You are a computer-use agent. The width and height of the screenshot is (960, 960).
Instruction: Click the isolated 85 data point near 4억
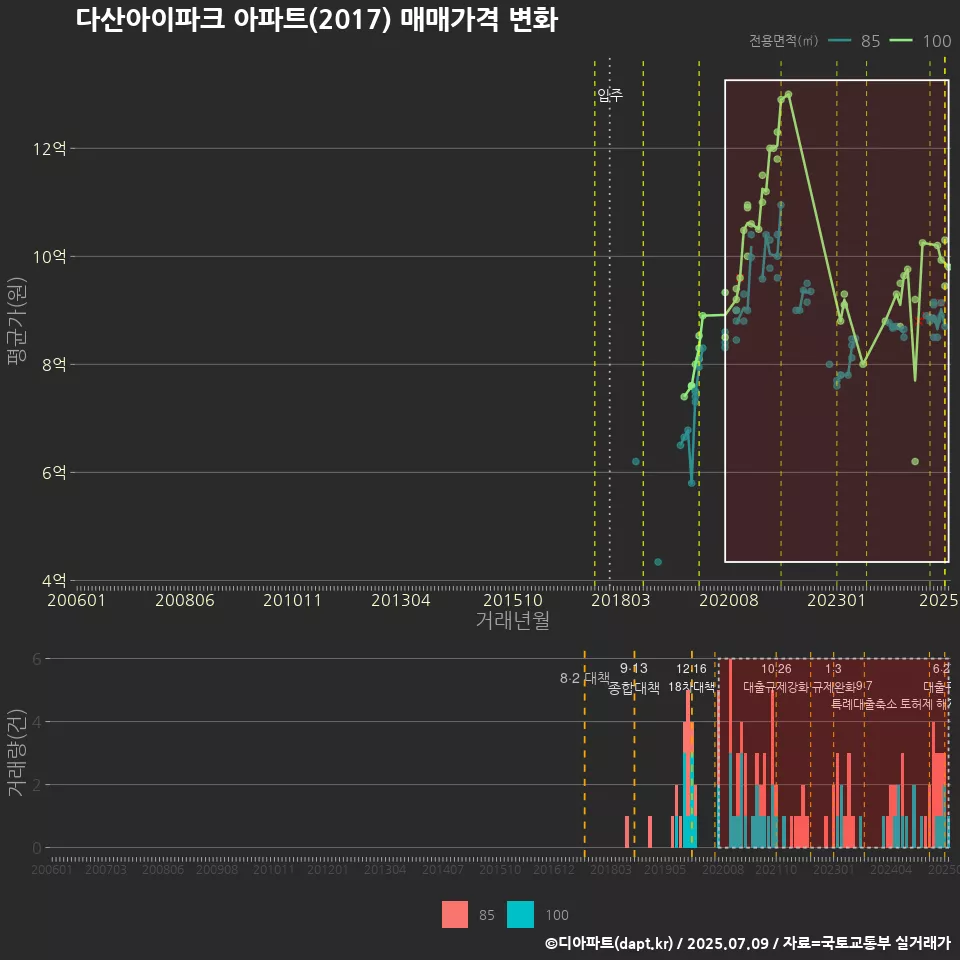(658, 562)
